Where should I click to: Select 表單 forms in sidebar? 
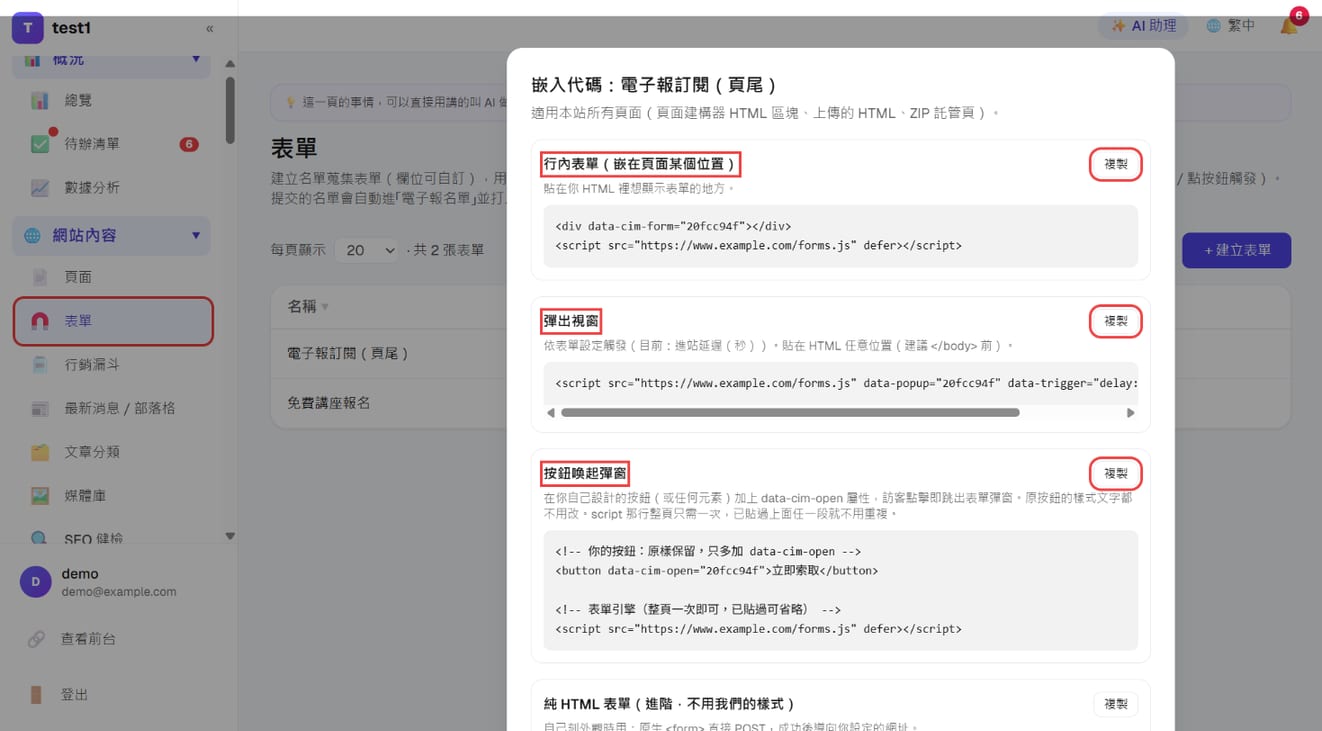tap(112, 321)
